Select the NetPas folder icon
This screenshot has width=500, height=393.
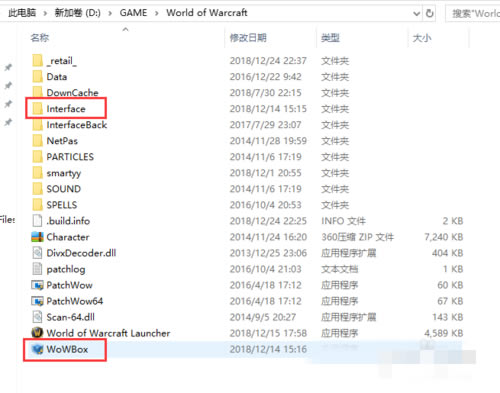(38, 141)
